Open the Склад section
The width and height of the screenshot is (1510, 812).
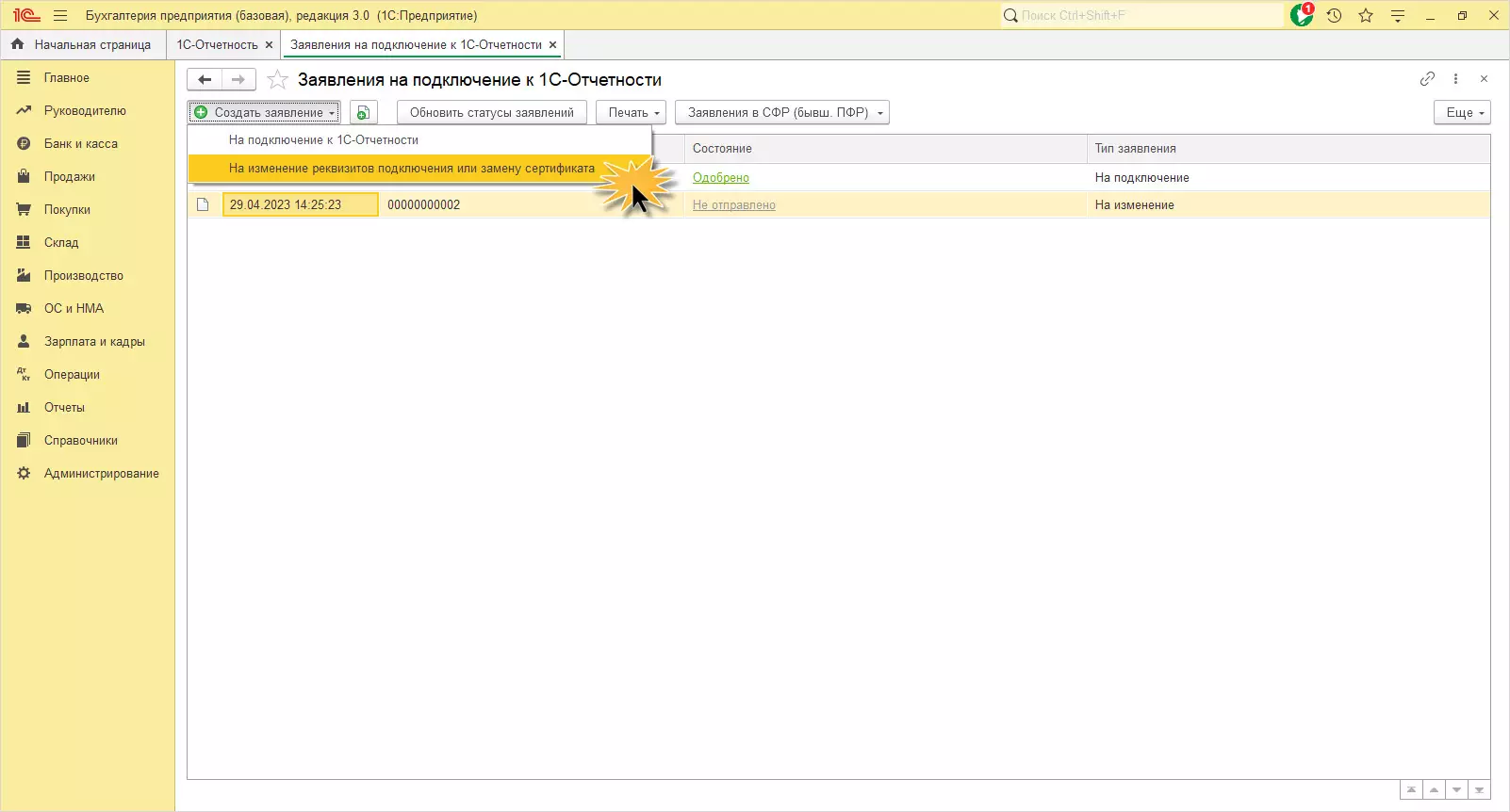(x=61, y=243)
